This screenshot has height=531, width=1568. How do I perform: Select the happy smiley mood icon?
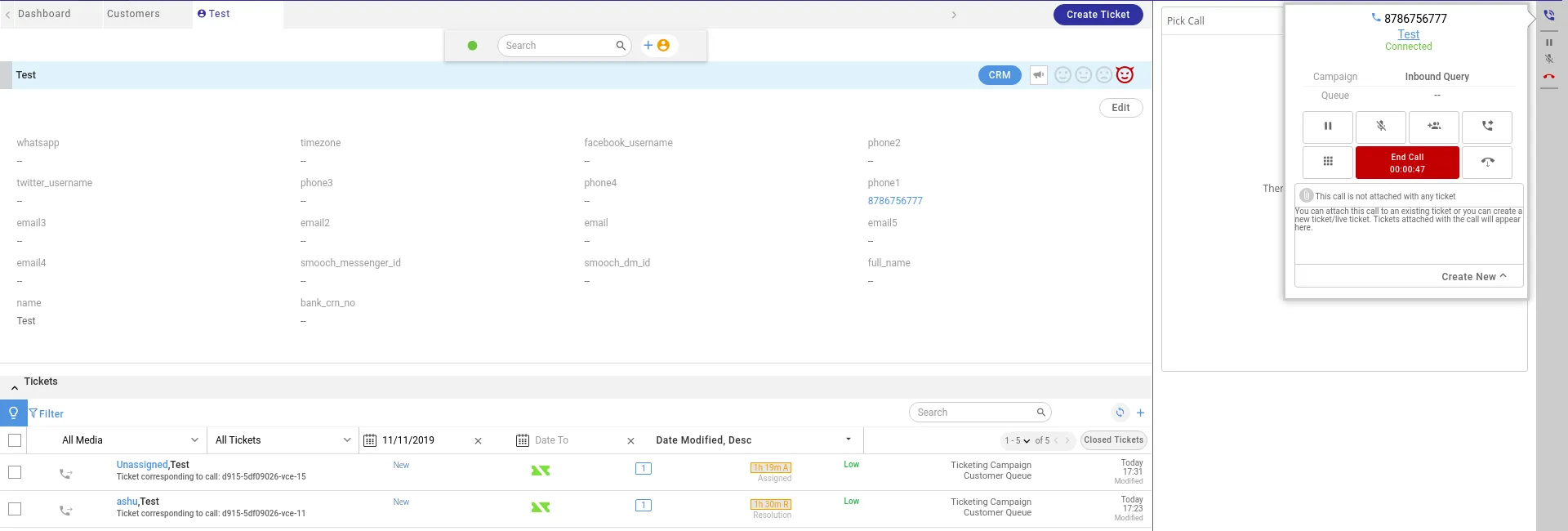pyautogui.click(x=1062, y=75)
